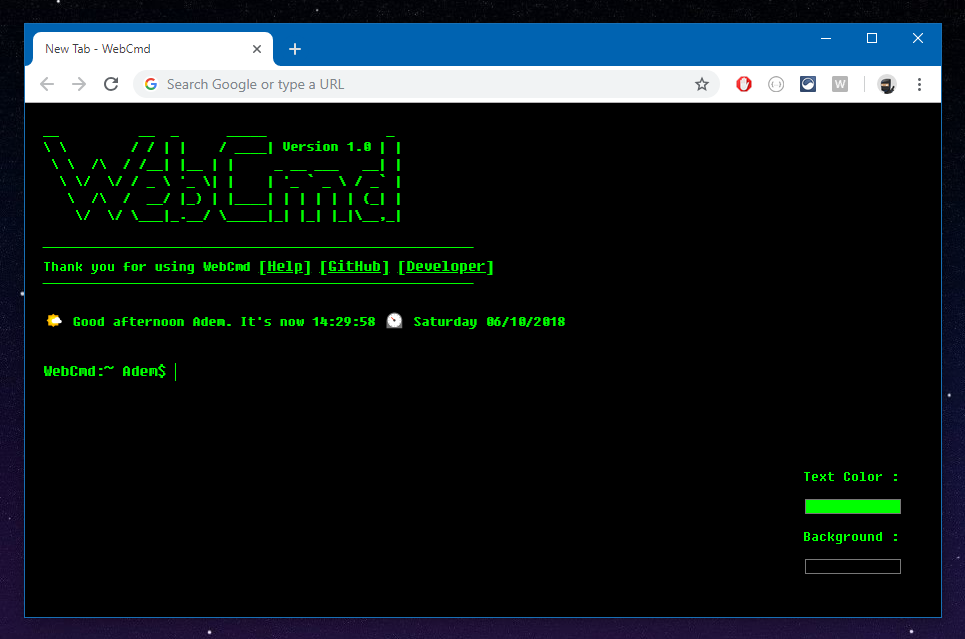The image size is (965, 639).
Task: Maximize the browser window
Action: click(x=871, y=38)
